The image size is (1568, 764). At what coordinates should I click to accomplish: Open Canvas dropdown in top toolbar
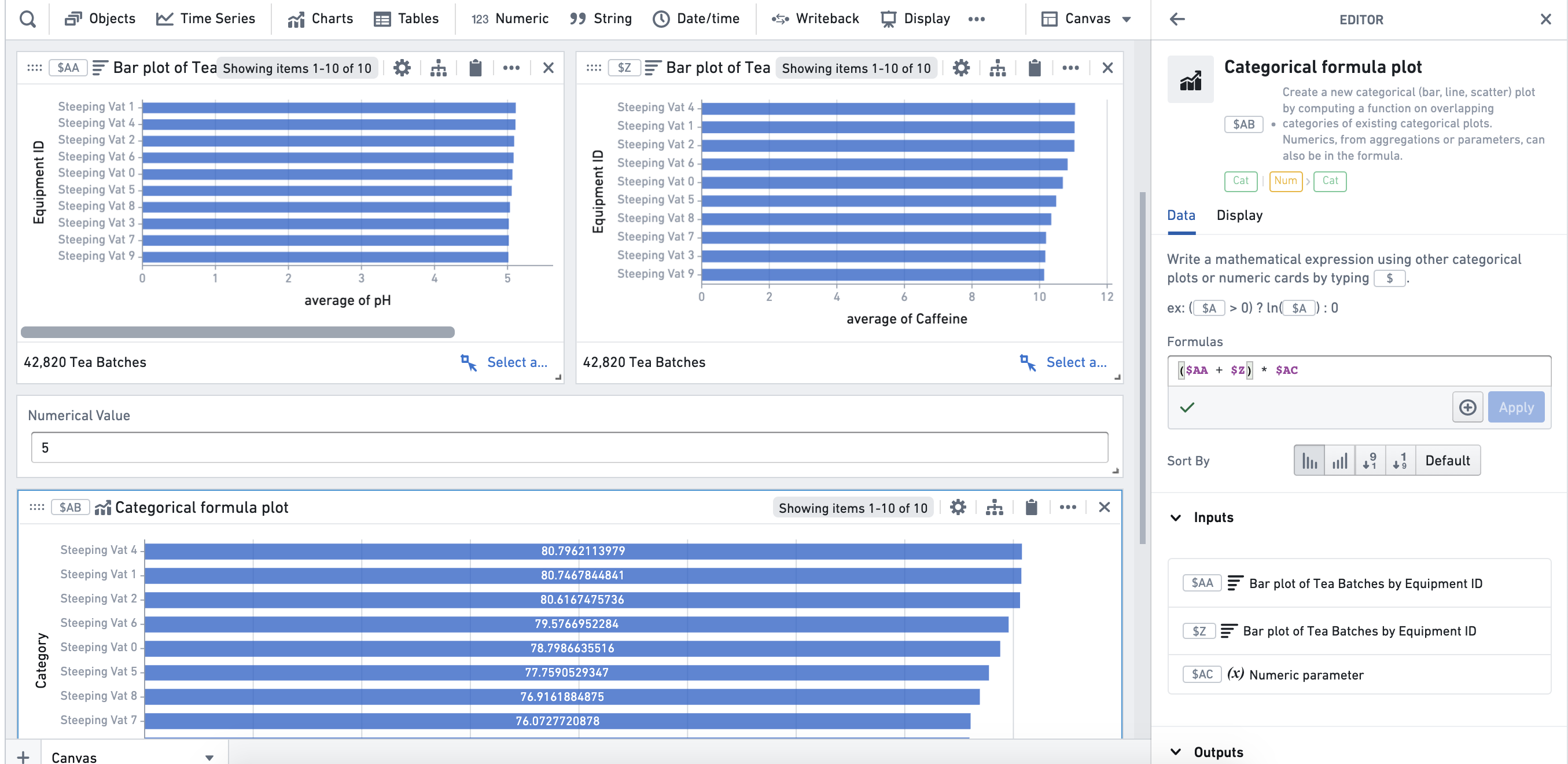point(1087,19)
